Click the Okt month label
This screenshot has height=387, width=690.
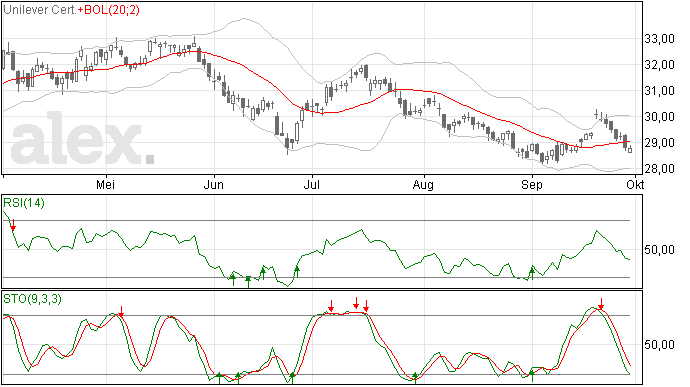coord(635,185)
